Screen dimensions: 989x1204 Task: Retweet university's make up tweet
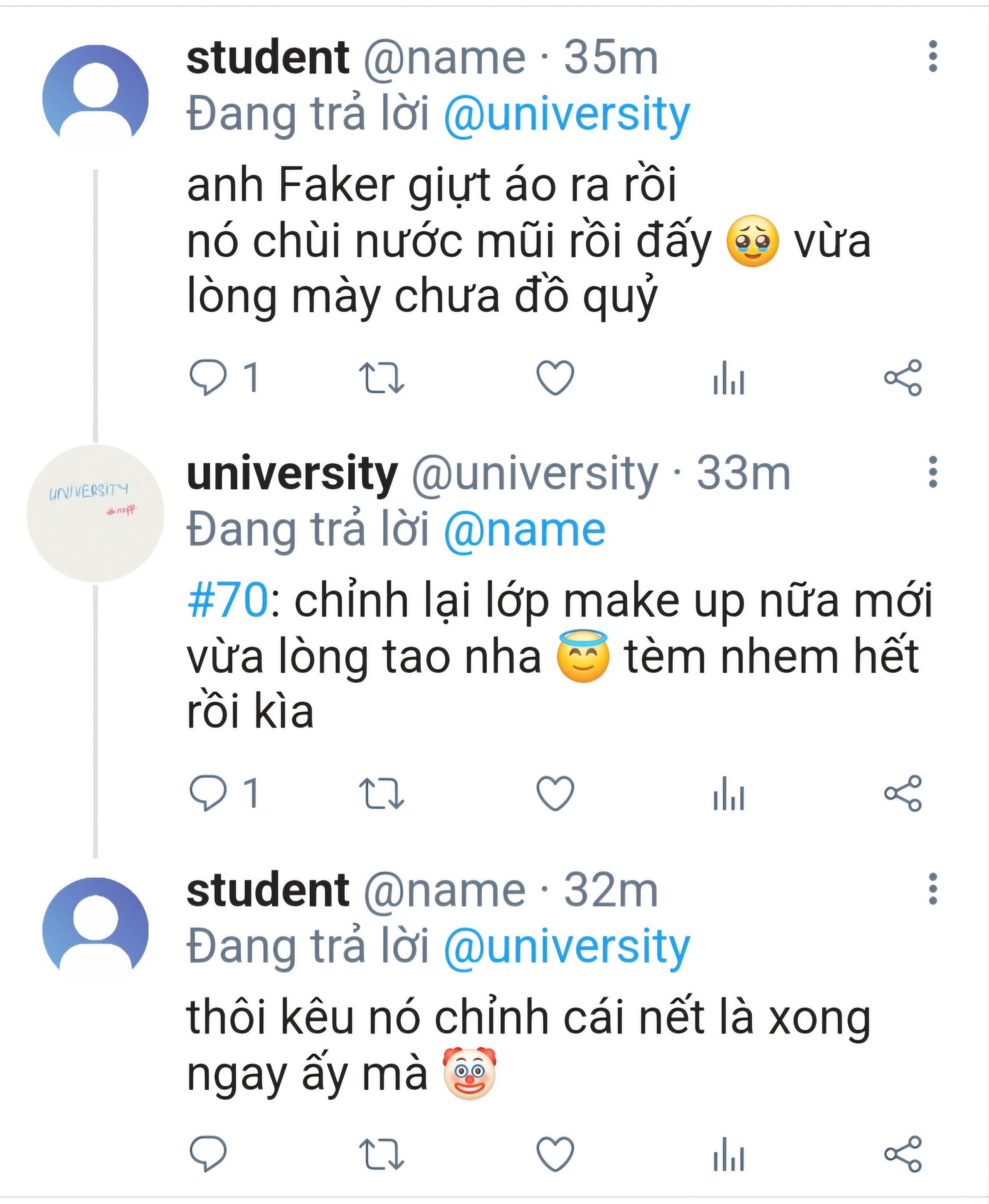click(x=381, y=793)
